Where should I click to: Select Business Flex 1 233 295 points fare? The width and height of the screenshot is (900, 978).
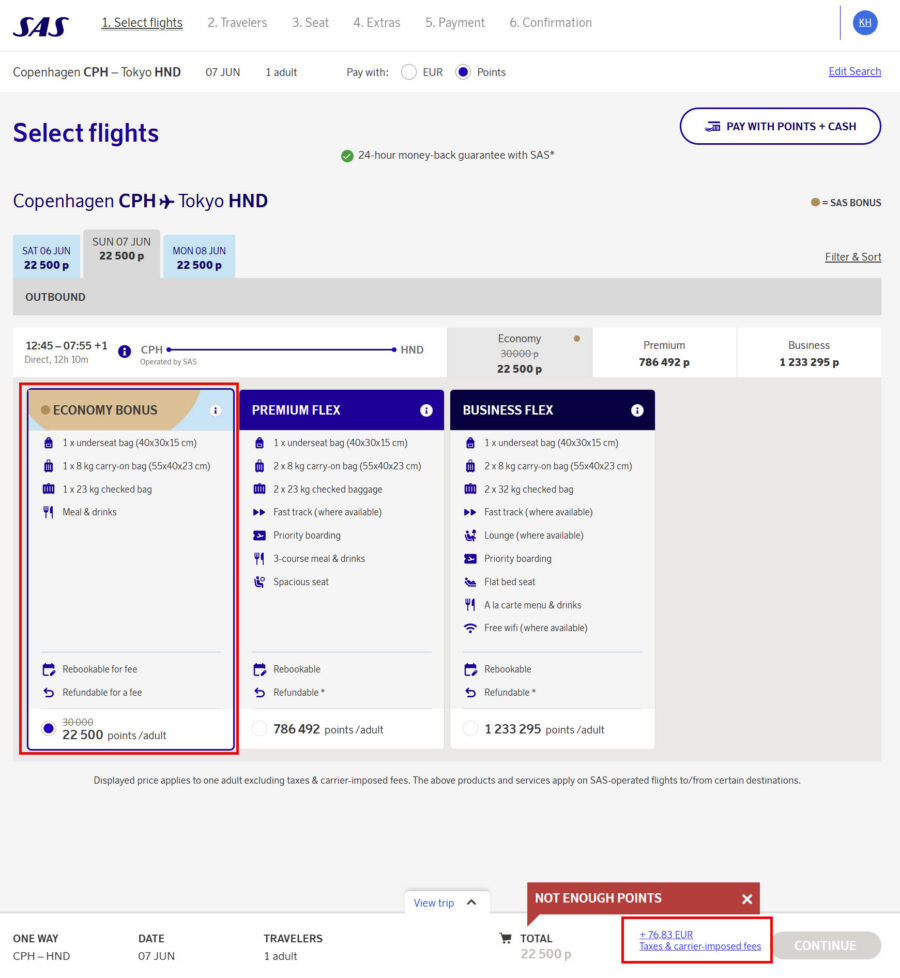[x=470, y=729]
